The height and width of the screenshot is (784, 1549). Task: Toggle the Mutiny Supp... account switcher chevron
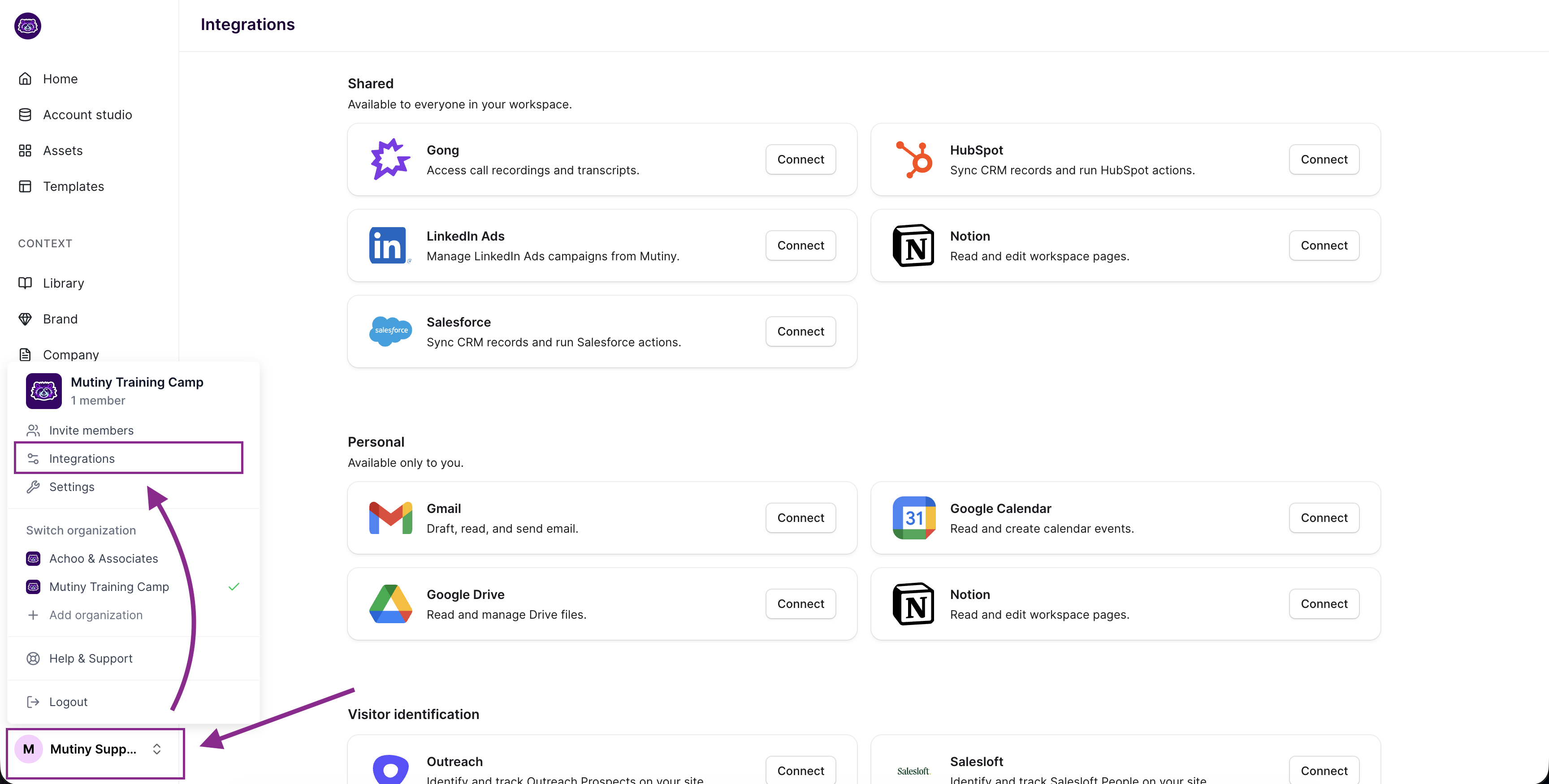pos(157,749)
